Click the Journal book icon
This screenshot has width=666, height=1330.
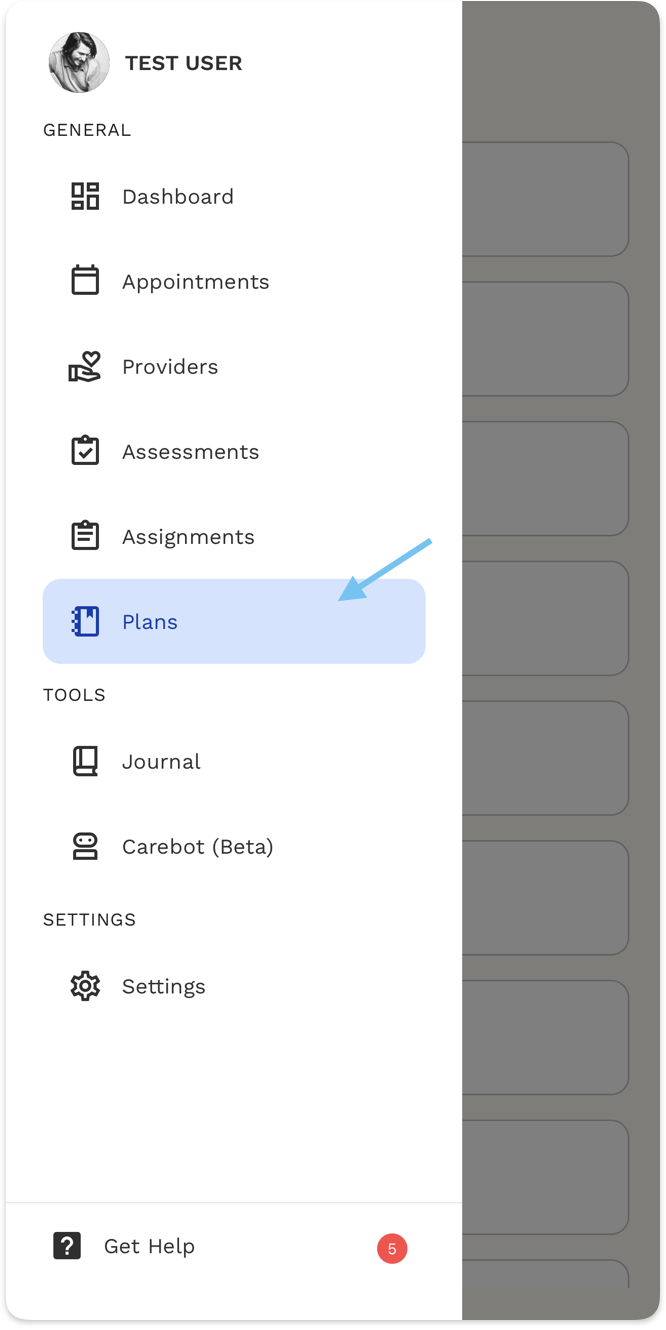click(85, 762)
